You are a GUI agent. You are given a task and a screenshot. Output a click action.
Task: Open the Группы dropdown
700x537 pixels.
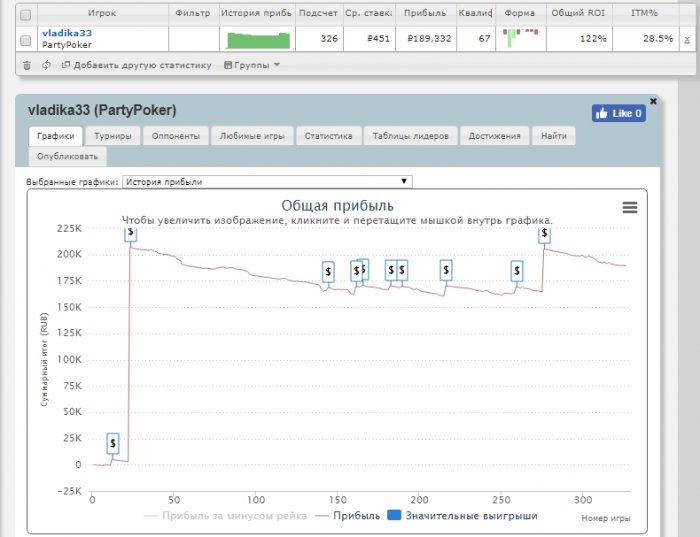tap(252, 65)
